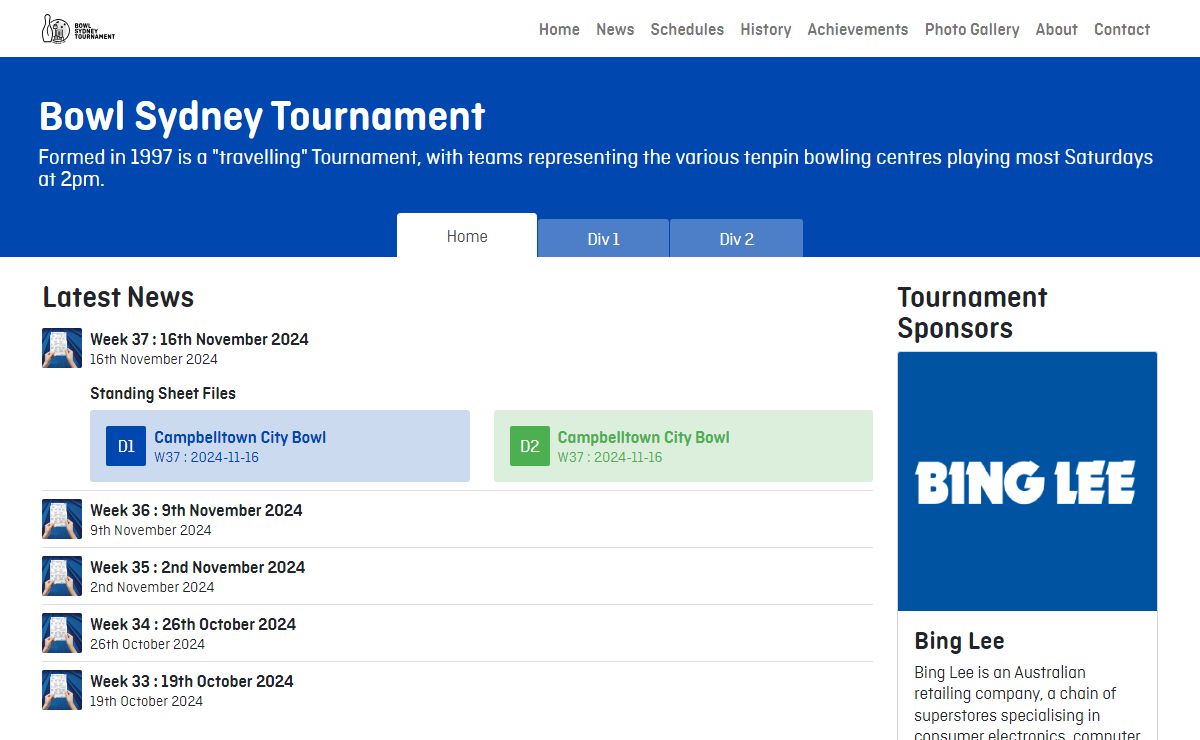1200x740 pixels.
Task: Open Week 34 : 26th October 2024 article
Action: pyautogui.click(x=193, y=624)
